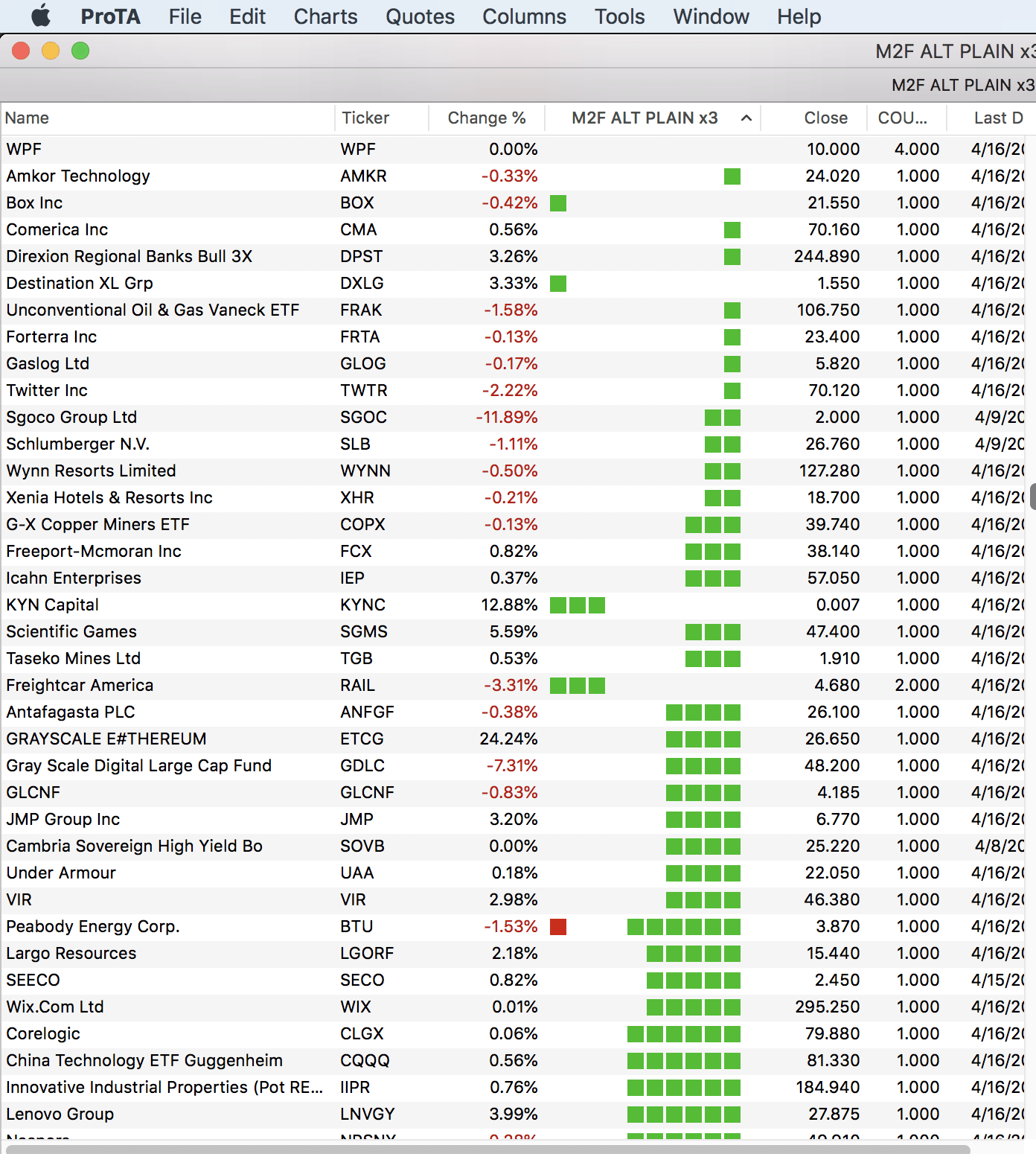Screen dimensions: 1036x1154
Task: Open the Quotes menu
Action: 420,16
